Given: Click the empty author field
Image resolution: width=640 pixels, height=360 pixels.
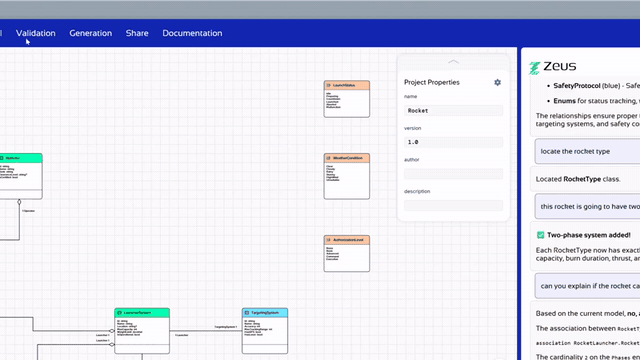Looking at the screenshot, I should click(x=453, y=174).
